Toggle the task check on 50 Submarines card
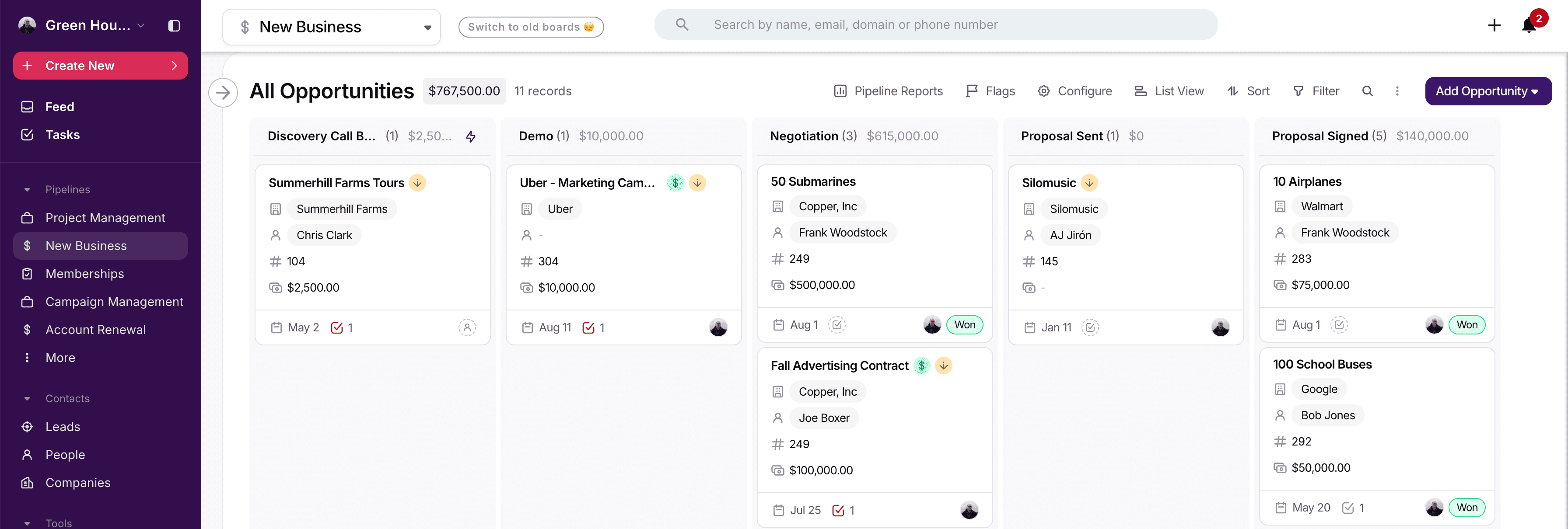The height and width of the screenshot is (529, 1568). point(837,325)
